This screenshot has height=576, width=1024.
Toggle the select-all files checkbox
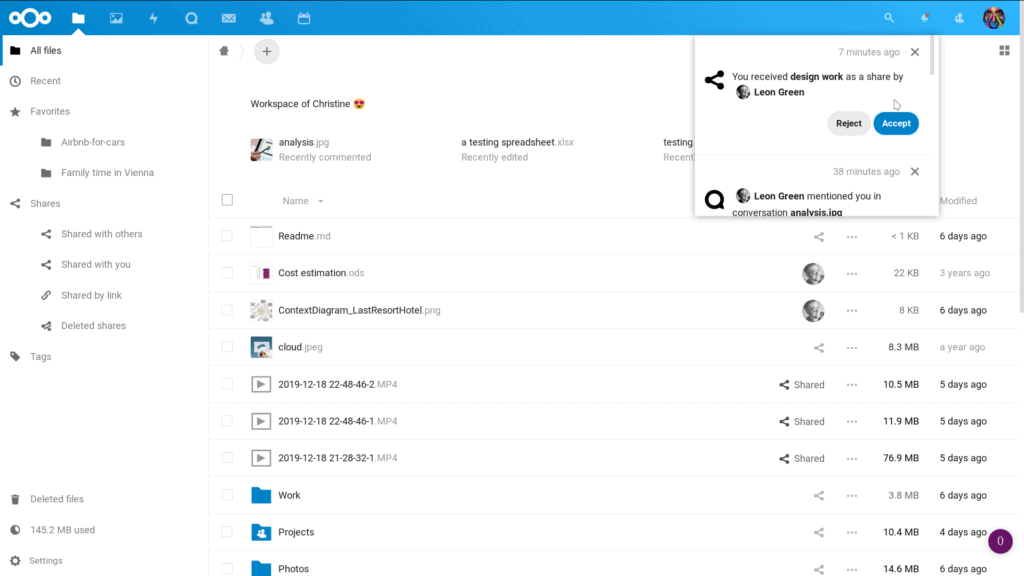(227, 200)
